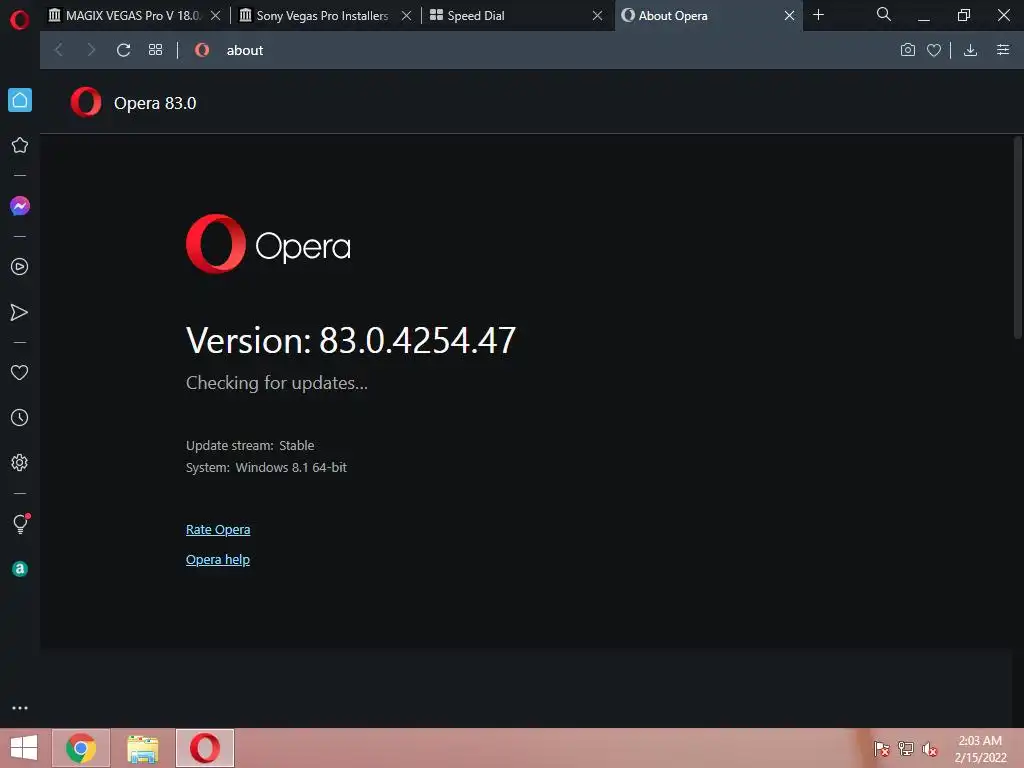Close the Speed Dial tab

point(598,16)
